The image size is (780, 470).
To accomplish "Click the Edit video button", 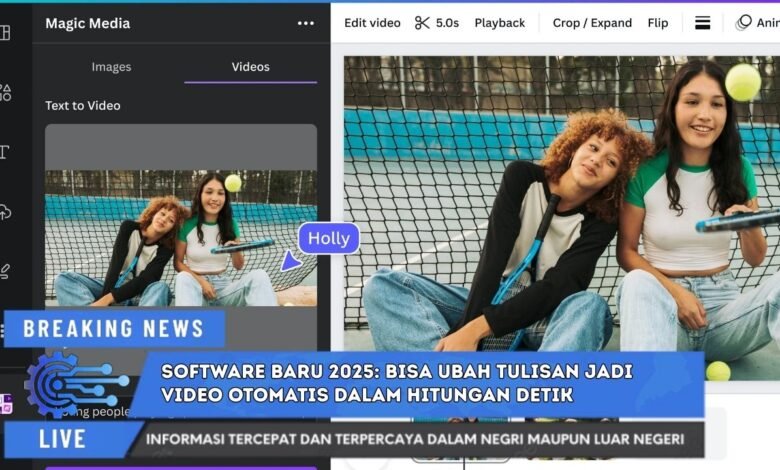I will tap(372, 23).
